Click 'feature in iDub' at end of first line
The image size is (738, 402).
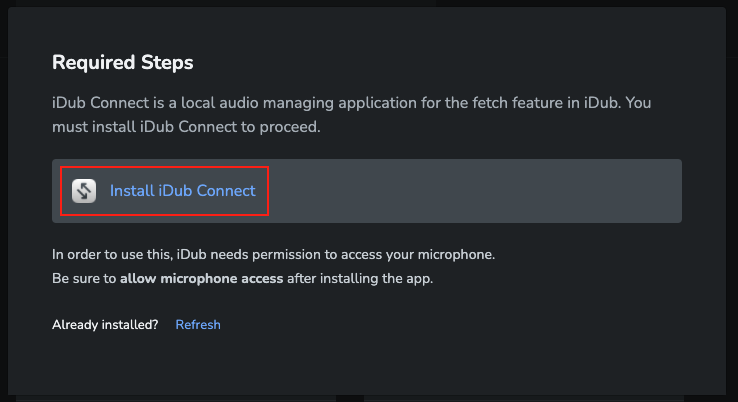click(x=575, y=104)
